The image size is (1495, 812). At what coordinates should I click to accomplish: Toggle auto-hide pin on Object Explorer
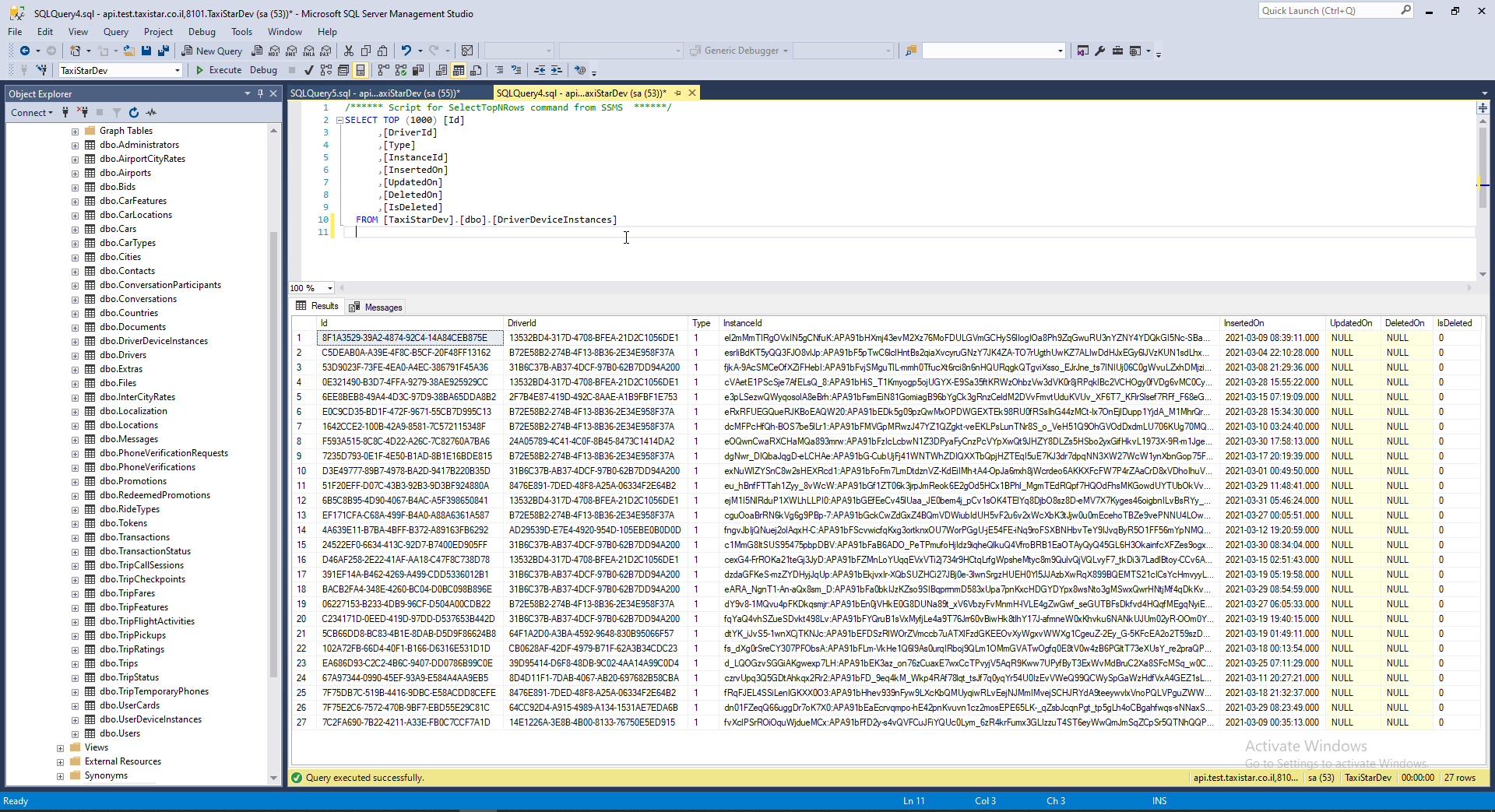pyautogui.click(x=260, y=93)
